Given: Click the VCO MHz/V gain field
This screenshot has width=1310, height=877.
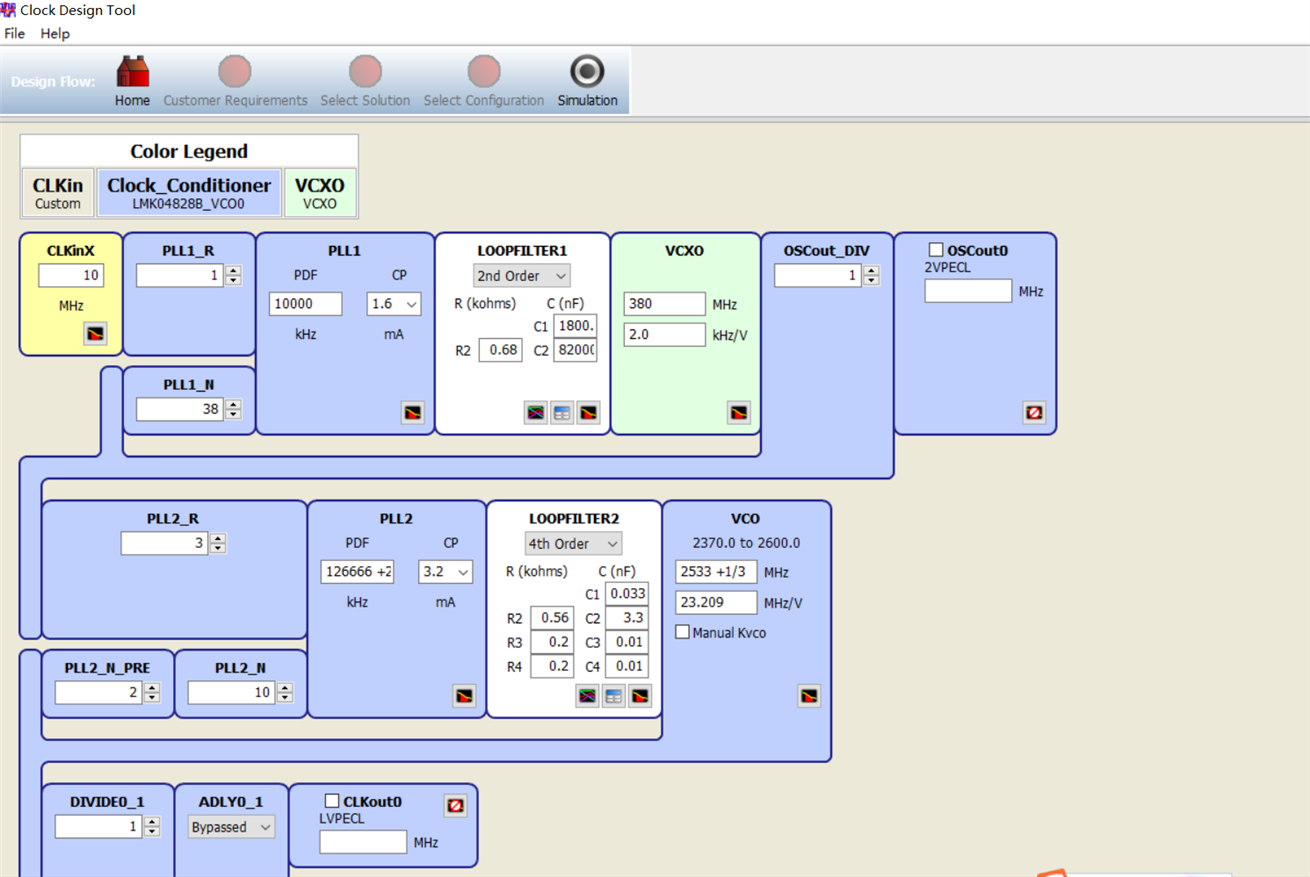Looking at the screenshot, I should pos(716,603).
